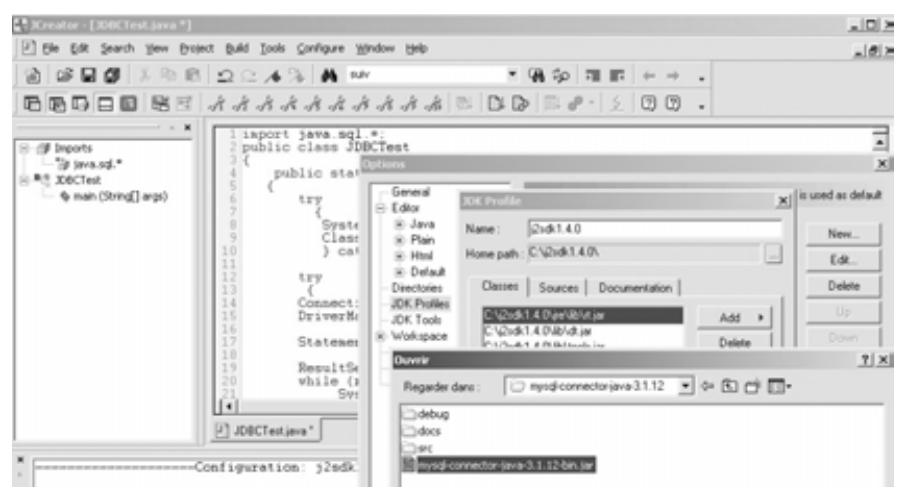The height and width of the screenshot is (494, 907).
Task: Click the Save All icon
Action: click(x=112, y=76)
